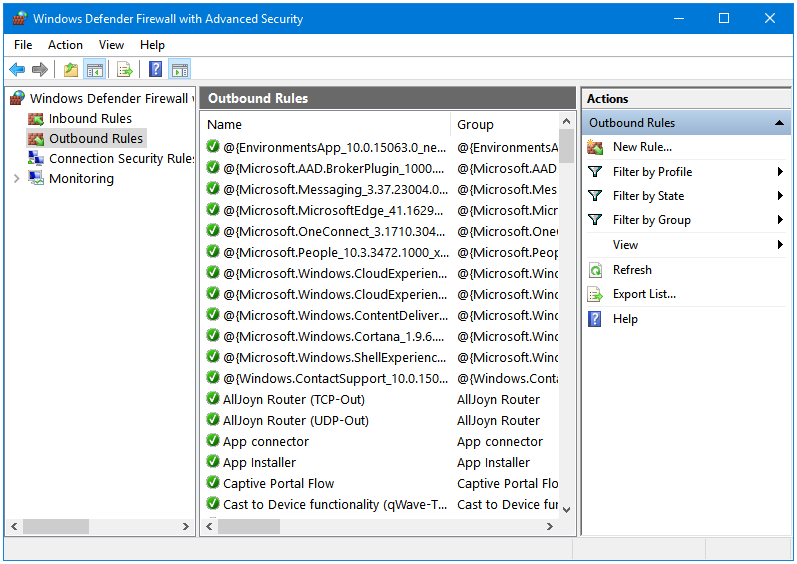Click the funnel icon for Filter by Group
The image size is (797, 564).
(595, 220)
